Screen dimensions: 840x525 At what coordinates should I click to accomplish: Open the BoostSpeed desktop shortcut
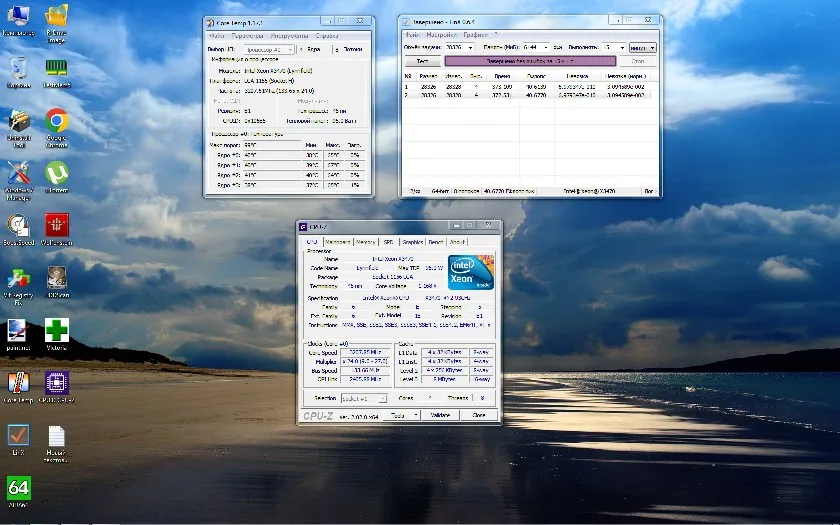(18, 230)
